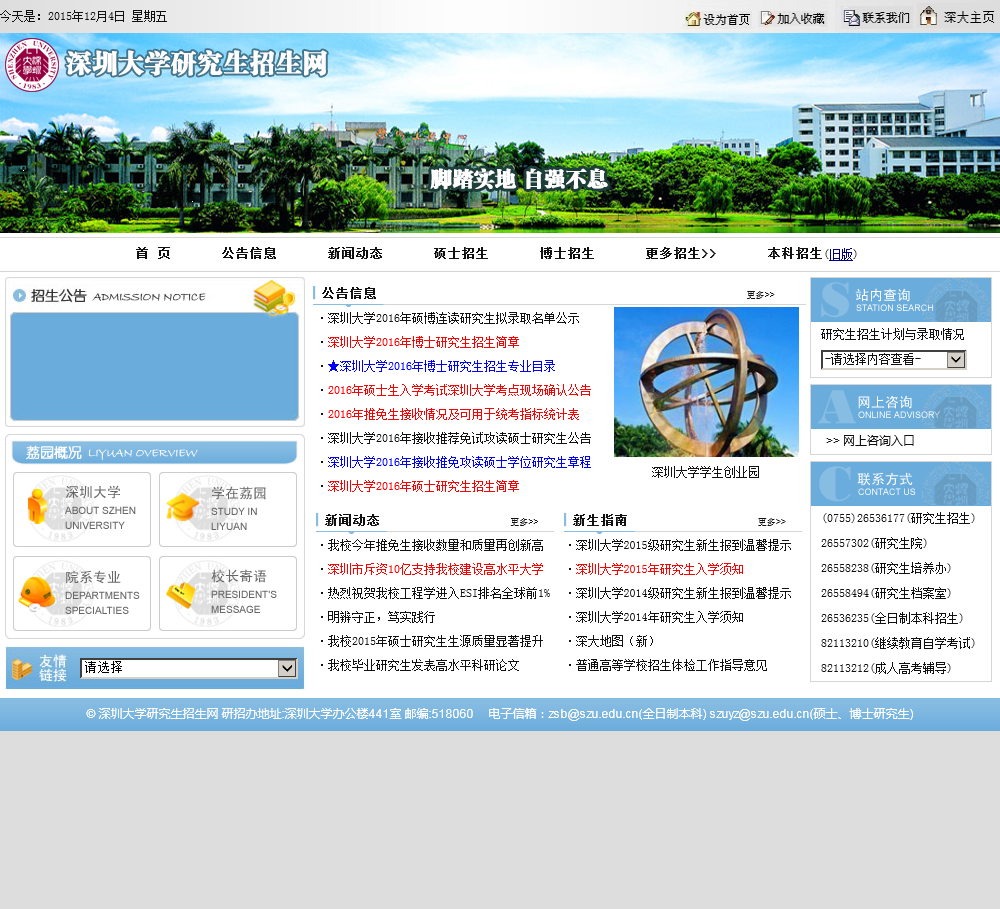Click 更多>> beside 新闻动态 section heading

pyautogui.click(x=524, y=522)
